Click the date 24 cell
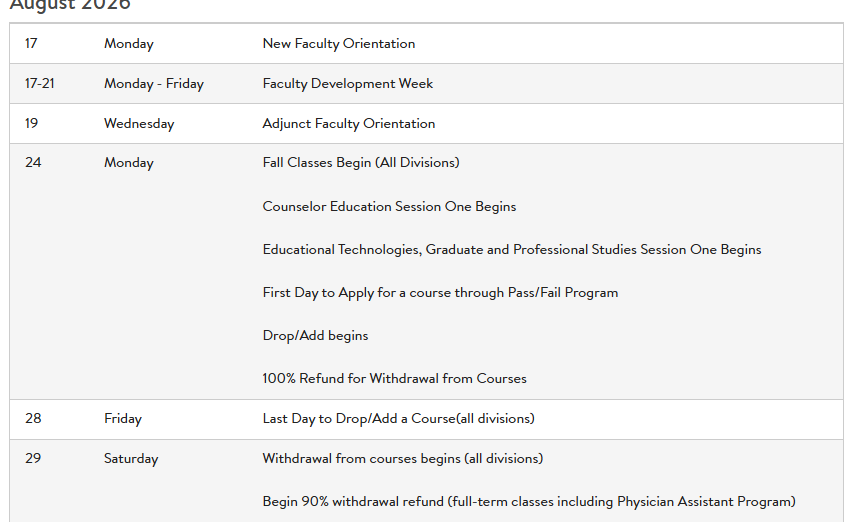 [33, 163]
